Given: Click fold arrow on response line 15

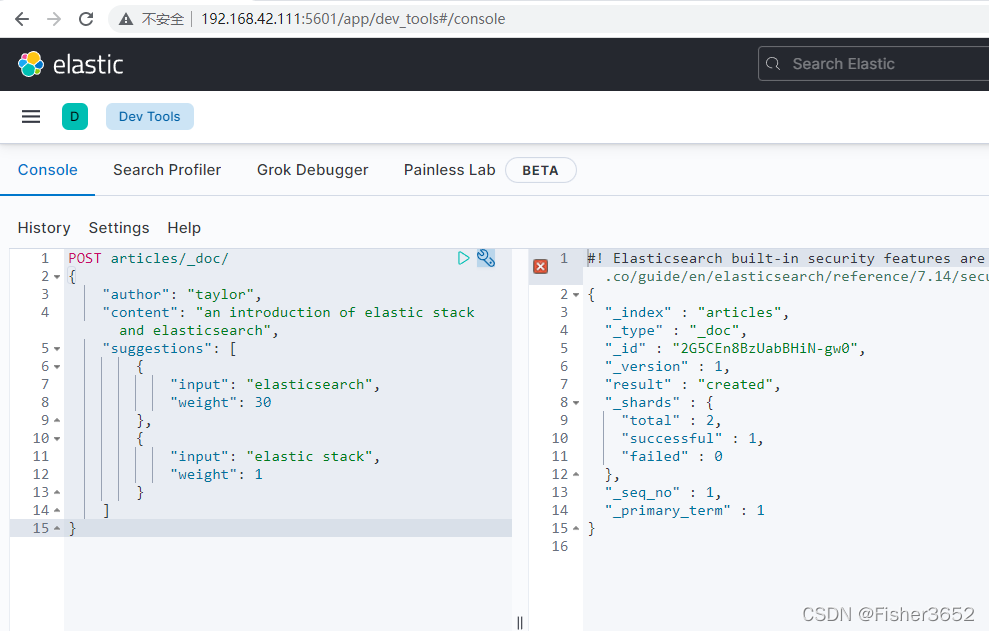Looking at the screenshot, I should [576, 528].
